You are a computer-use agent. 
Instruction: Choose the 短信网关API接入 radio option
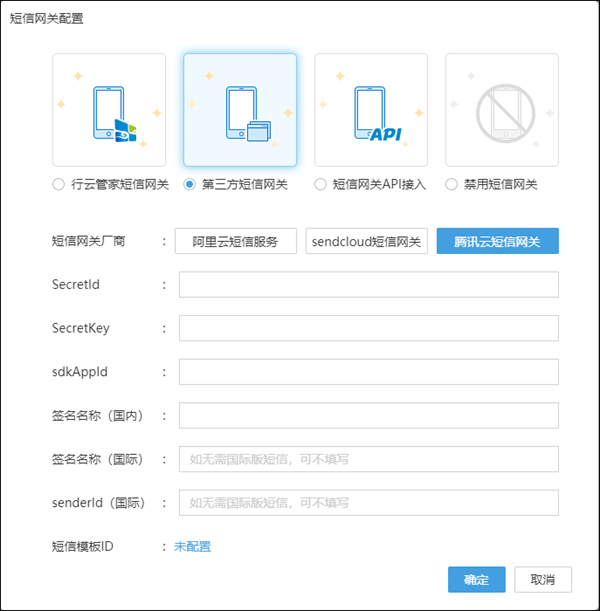point(321,185)
